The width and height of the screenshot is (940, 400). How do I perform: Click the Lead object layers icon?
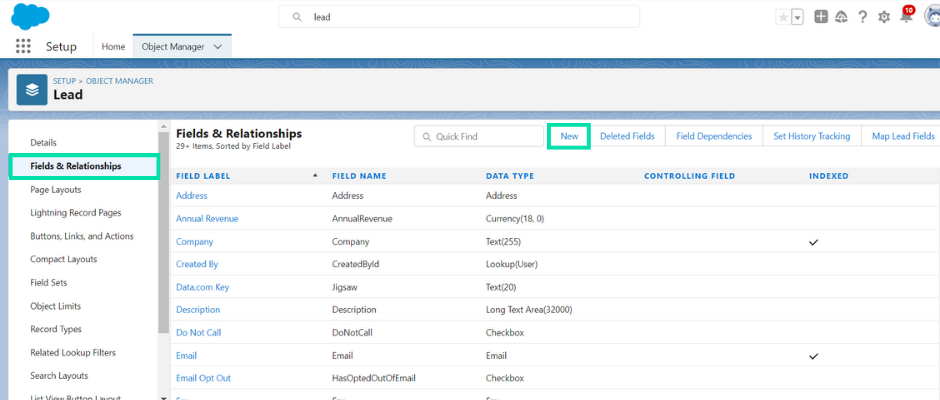(32, 89)
